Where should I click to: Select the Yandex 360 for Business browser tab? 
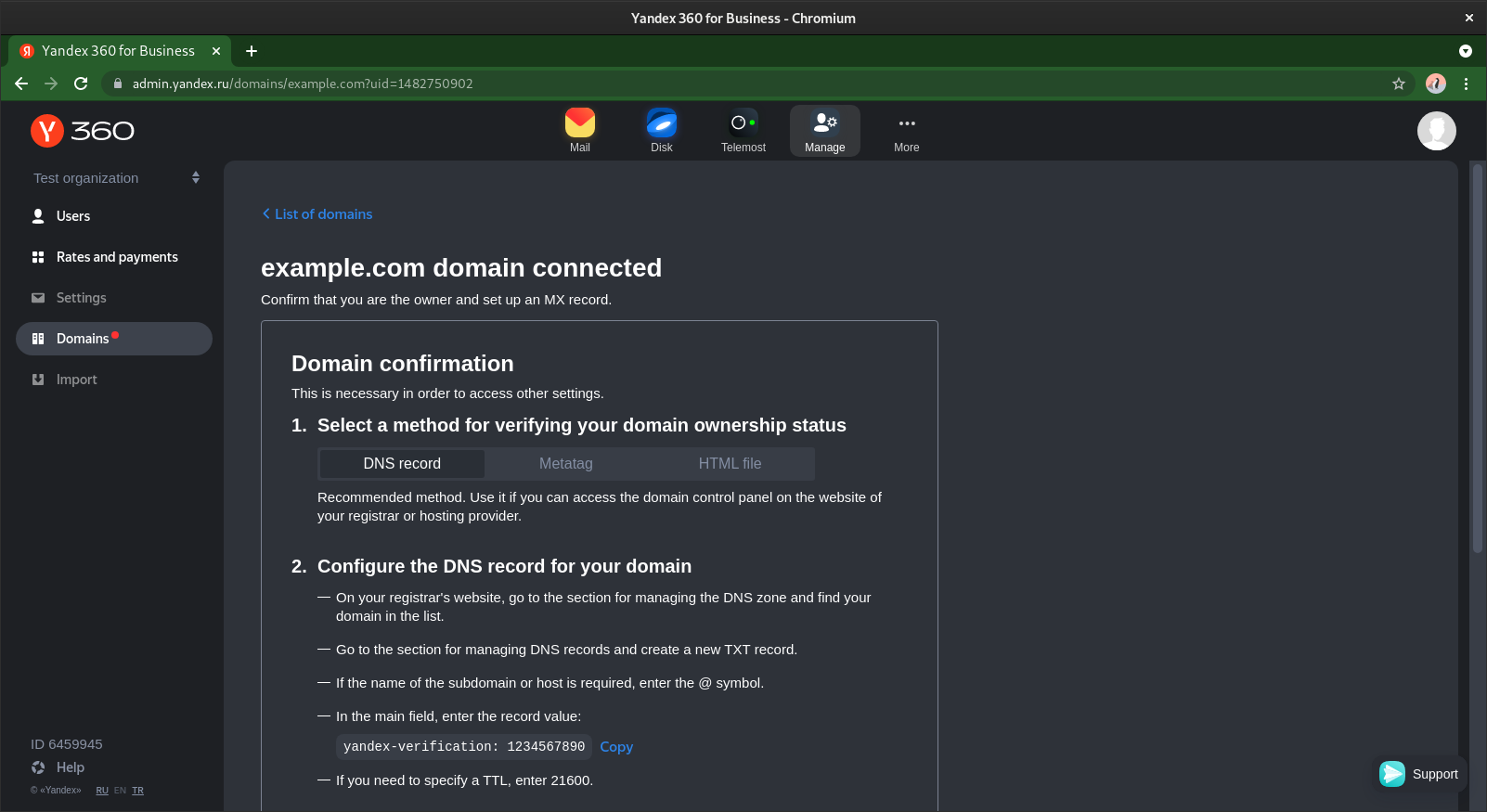click(x=119, y=51)
